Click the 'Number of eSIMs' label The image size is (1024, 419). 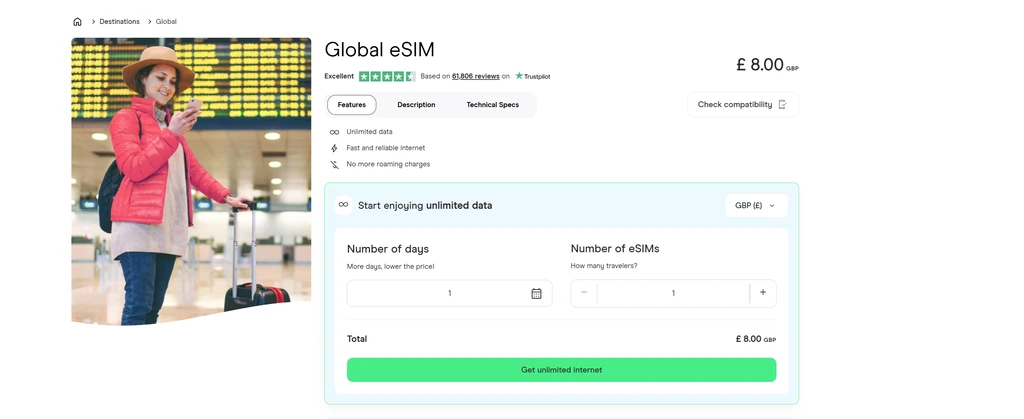tap(615, 249)
